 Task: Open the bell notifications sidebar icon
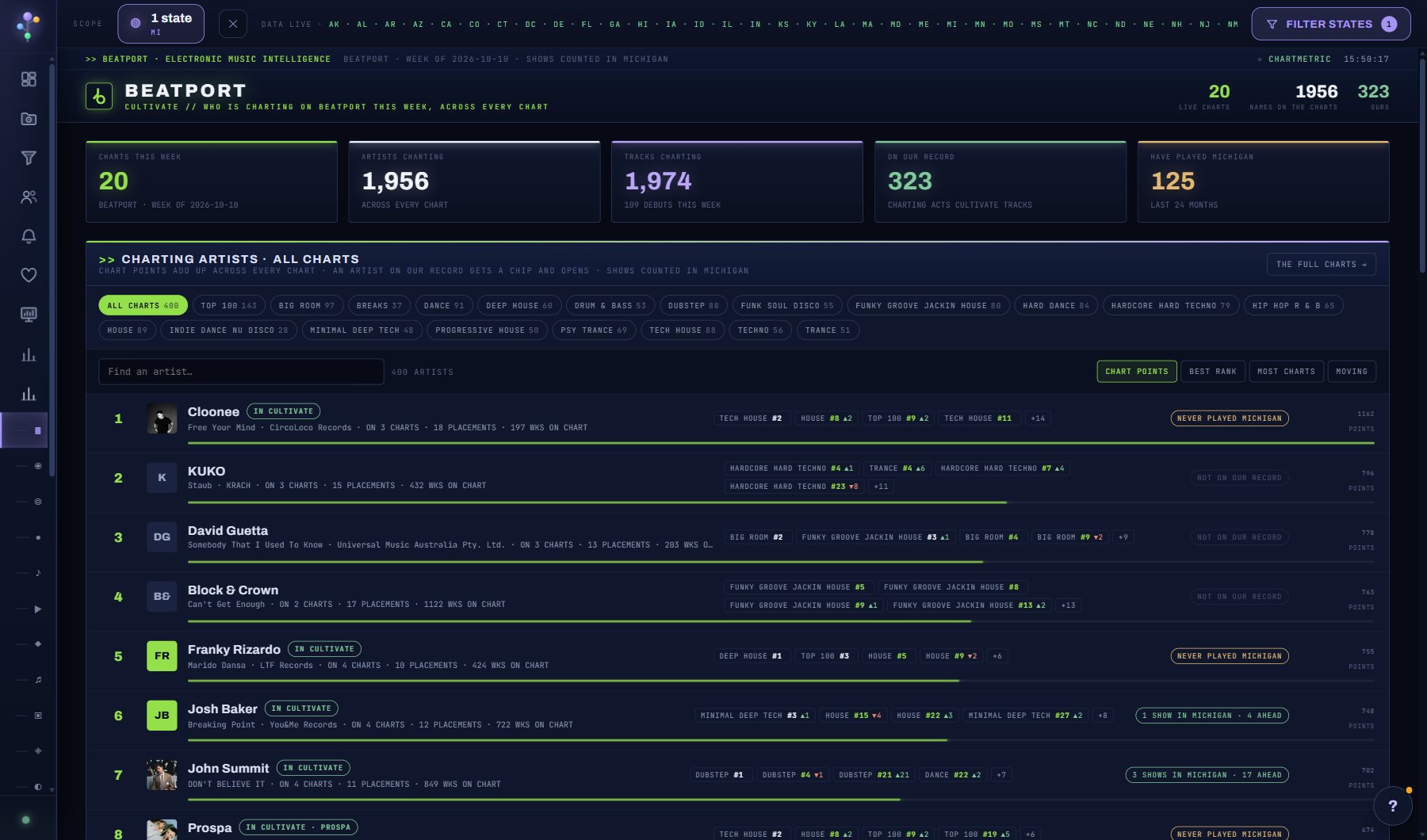click(29, 236)
